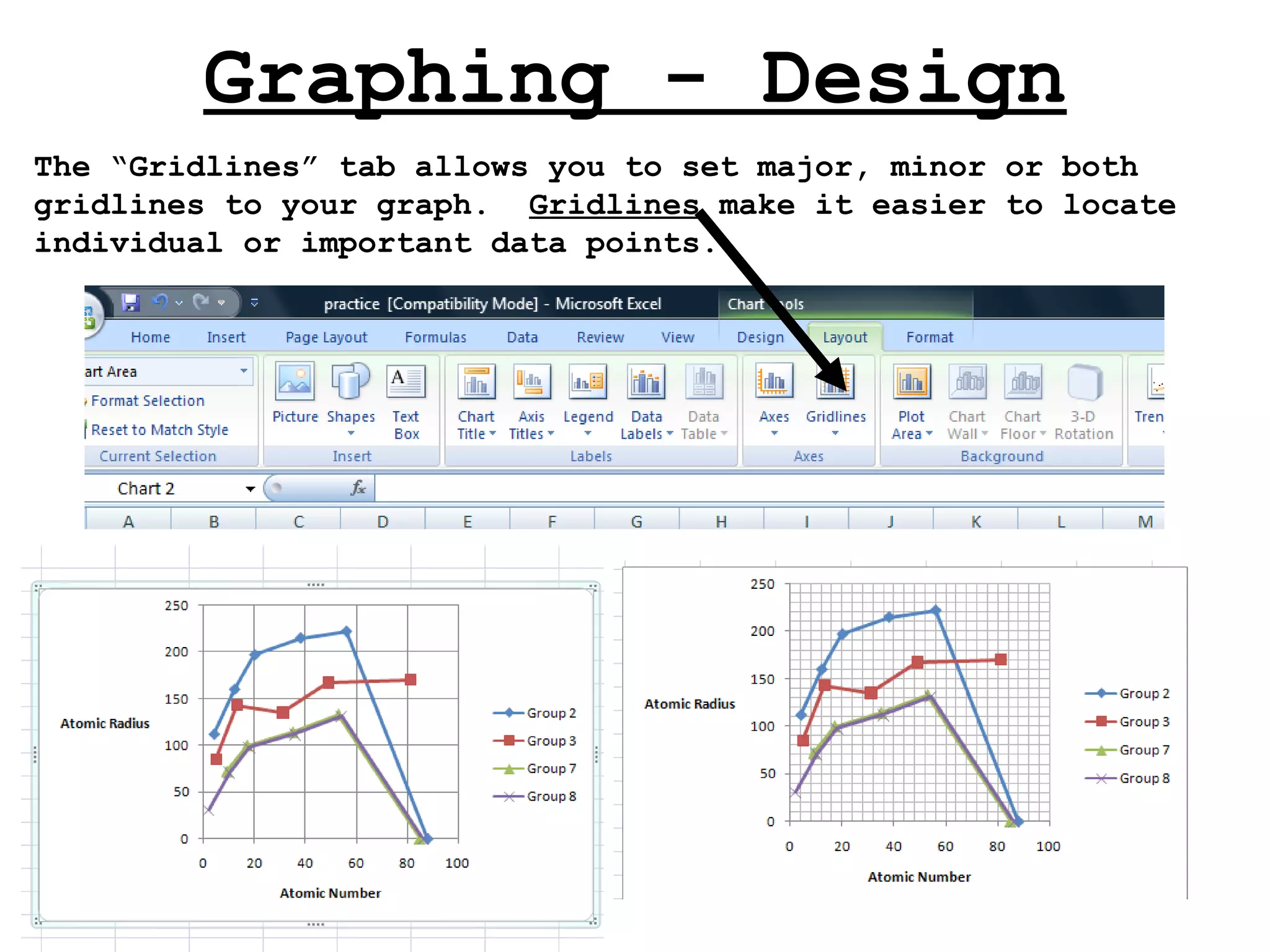Click Group 8 legend entry in left chart
Screen dimensions: 1270x952
click(535, 796)
